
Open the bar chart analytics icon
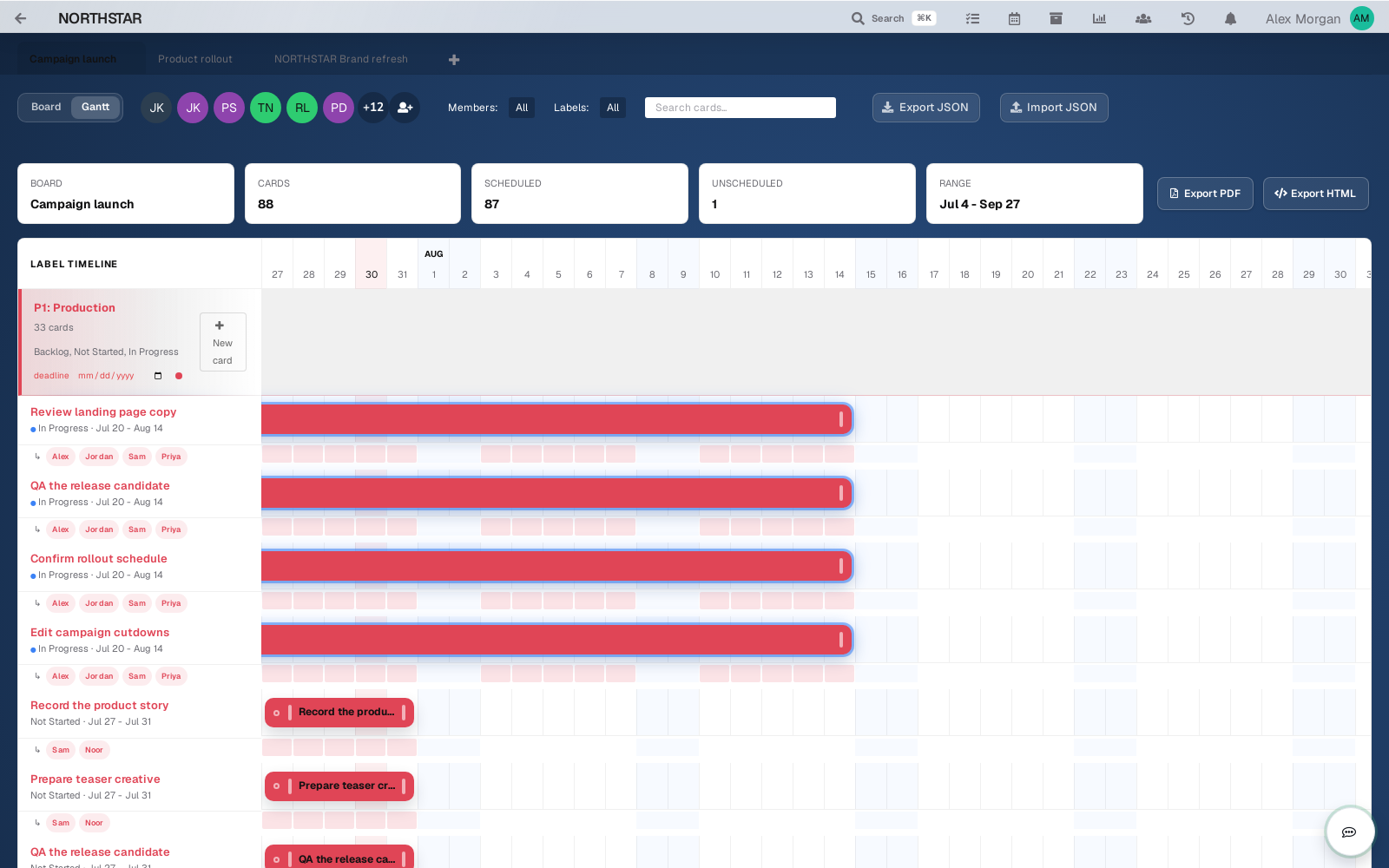[x=1099, y=18]
